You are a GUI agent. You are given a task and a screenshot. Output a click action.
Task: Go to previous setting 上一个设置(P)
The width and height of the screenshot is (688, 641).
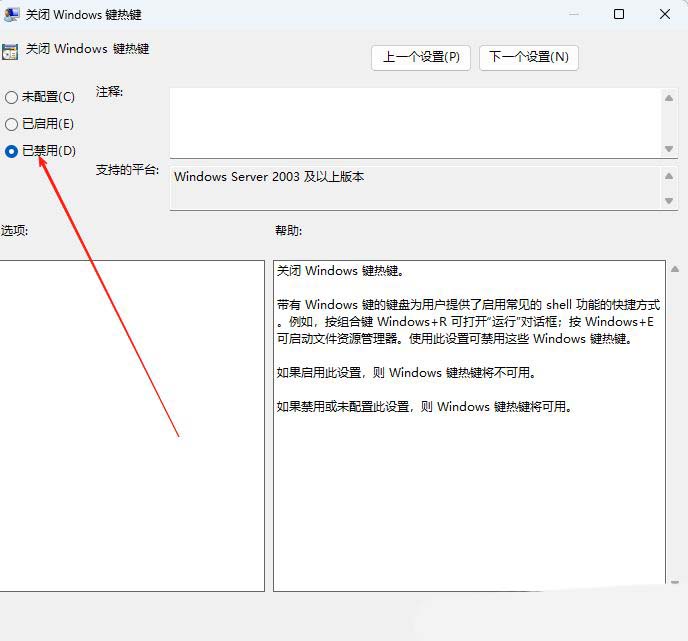point(421,57)
